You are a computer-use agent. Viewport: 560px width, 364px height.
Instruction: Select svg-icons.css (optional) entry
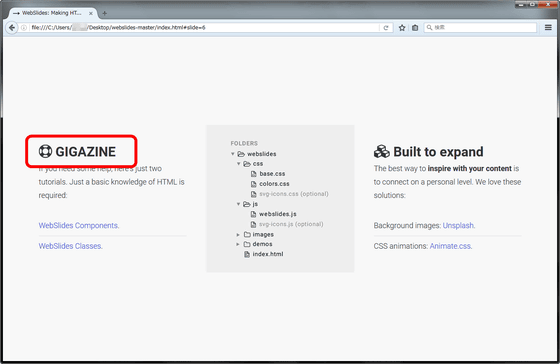294,194
